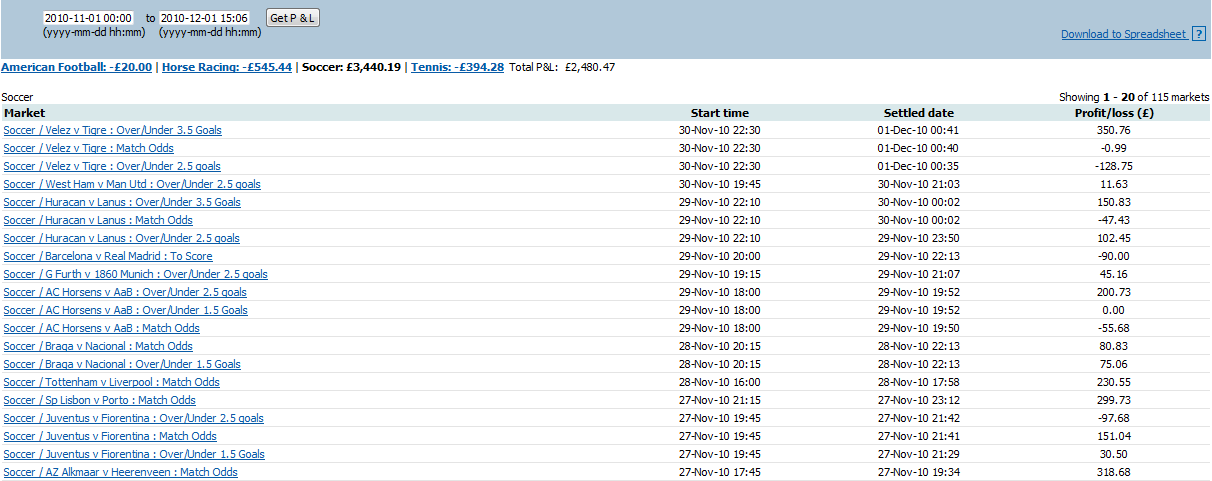Click the Start time column header
Viewport: 1212px width, 481px height.
point(720,113)
